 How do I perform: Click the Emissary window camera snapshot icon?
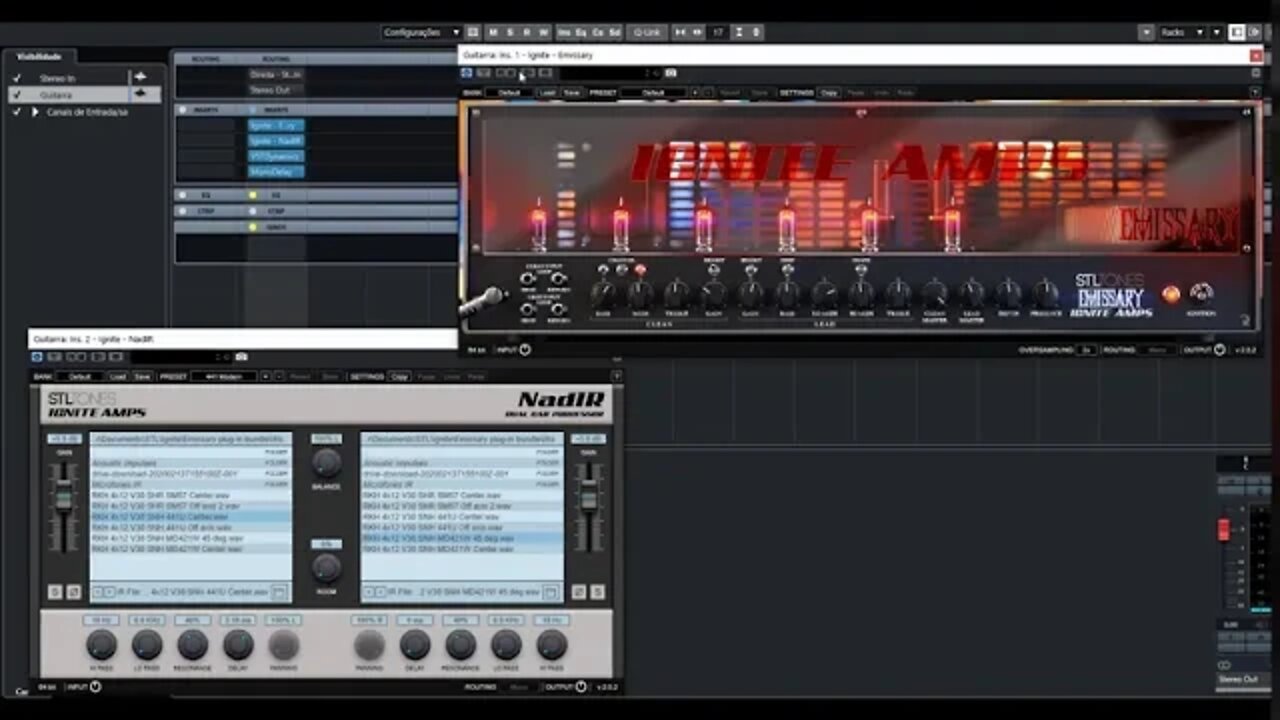tap(670, 73)
